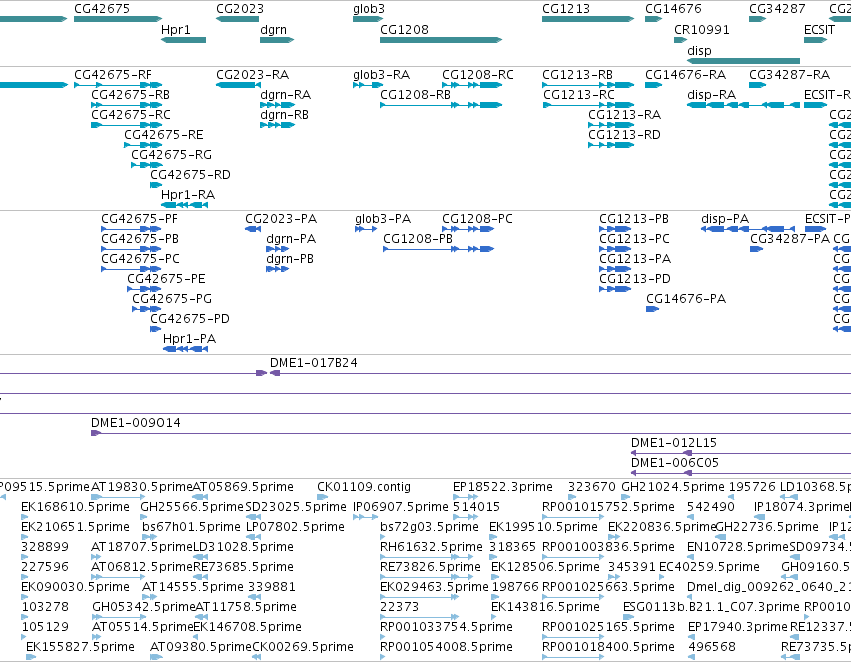Select protein CG34287-PA

pyautogui.click(x=790, y=239)
